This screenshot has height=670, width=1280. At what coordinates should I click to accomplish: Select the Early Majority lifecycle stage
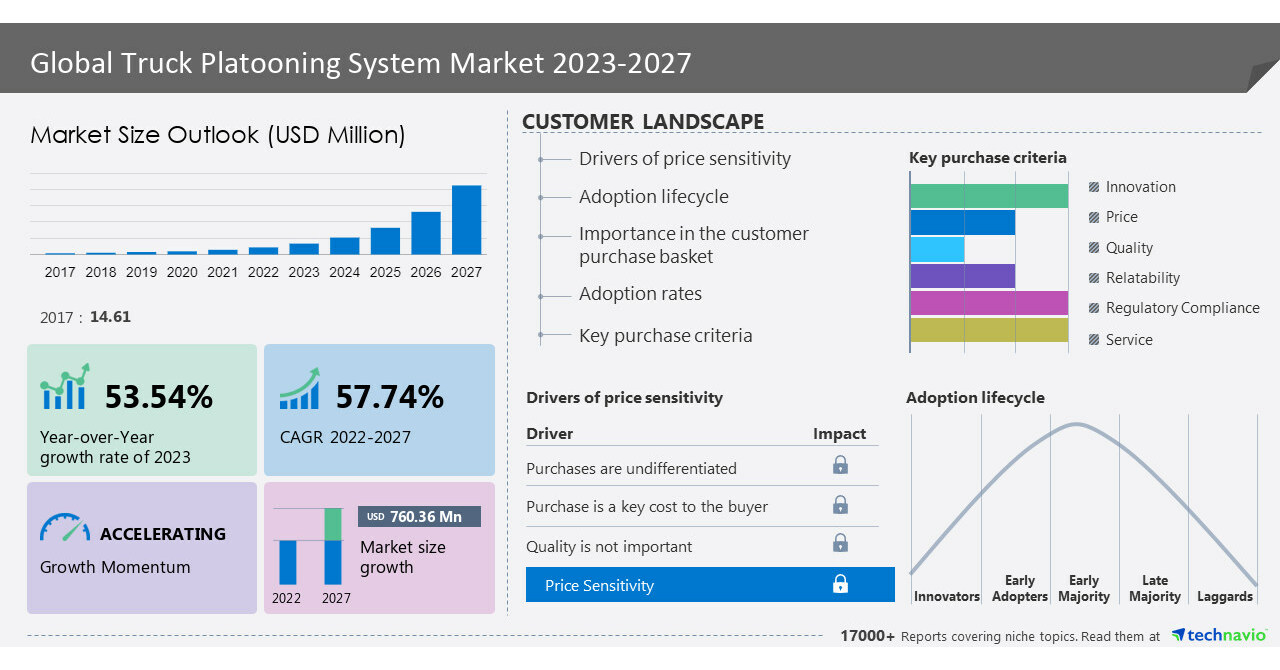click(1084, 588)
